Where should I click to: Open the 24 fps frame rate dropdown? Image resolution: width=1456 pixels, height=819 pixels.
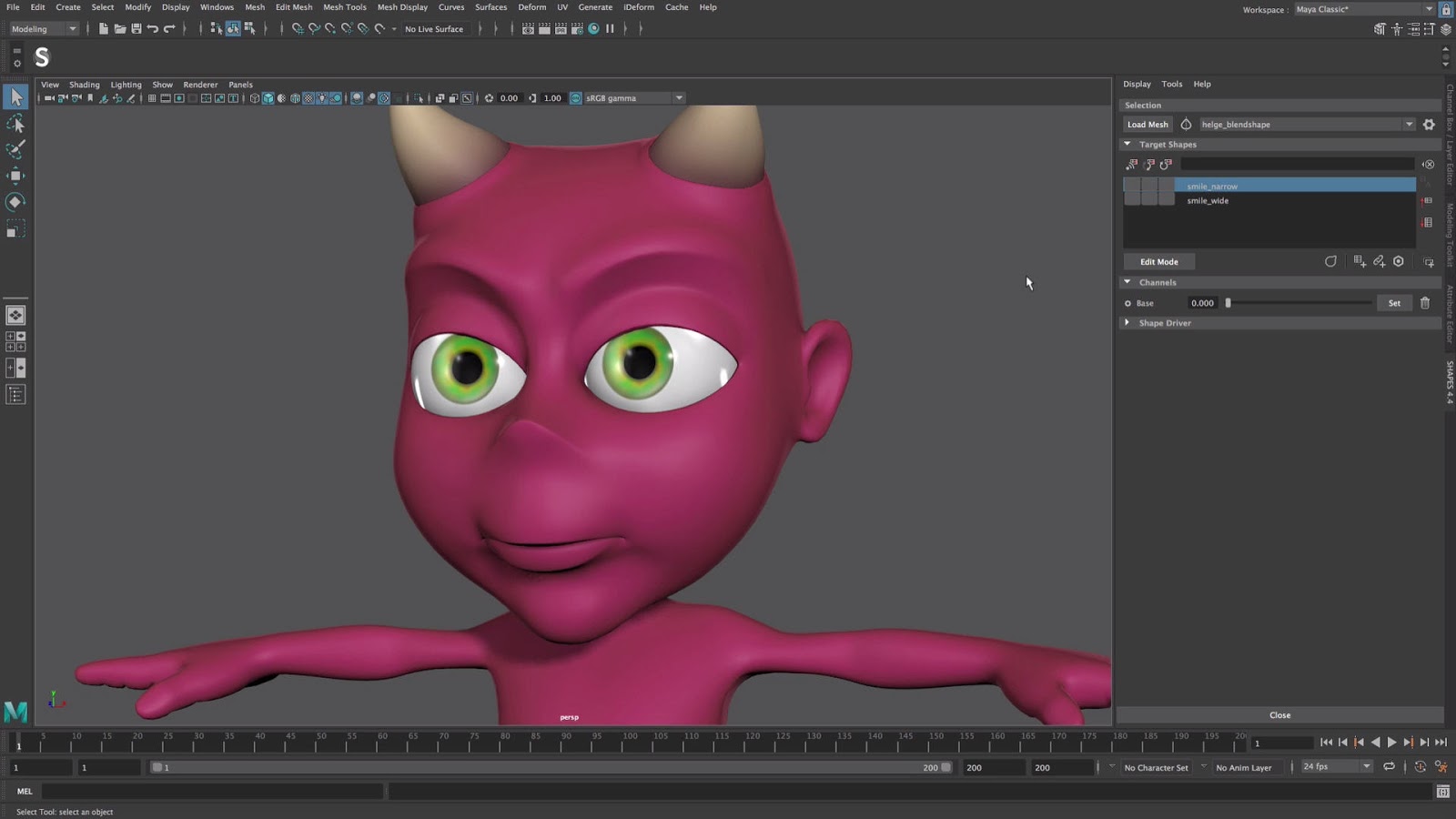pyautogui.click(x=1336, y=767)
